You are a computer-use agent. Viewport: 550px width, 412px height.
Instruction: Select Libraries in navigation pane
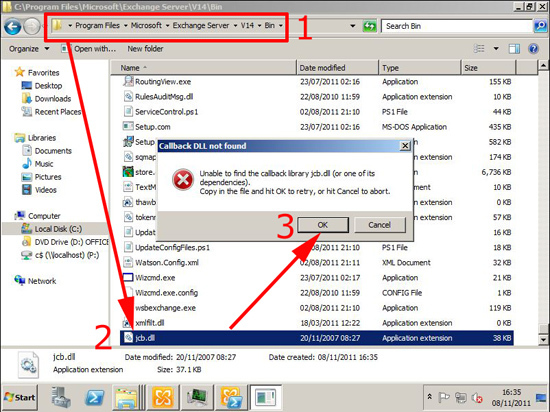pyautogui.click(x=35, y=138)
